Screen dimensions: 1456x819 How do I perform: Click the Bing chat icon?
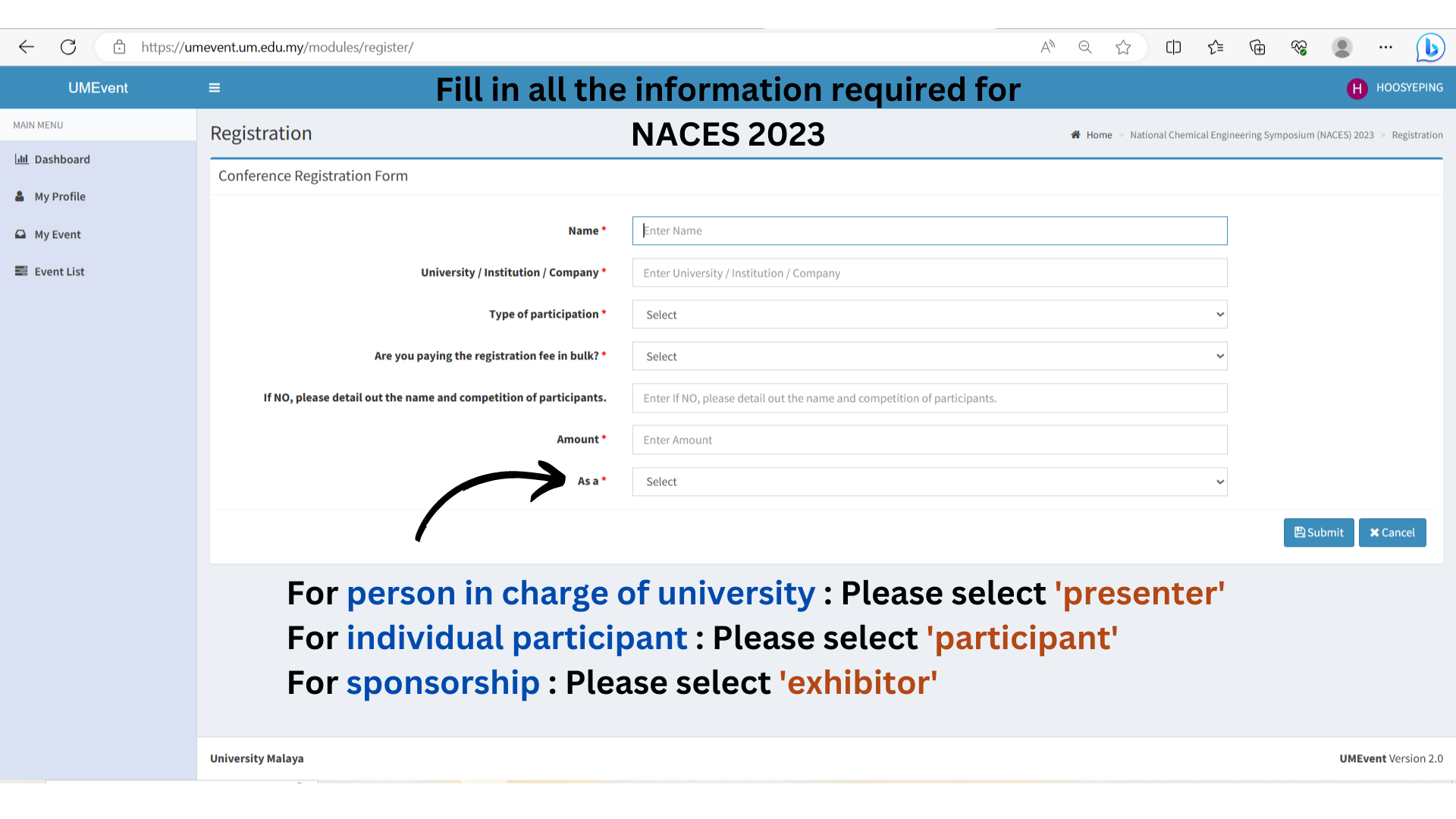point(1430,47)
